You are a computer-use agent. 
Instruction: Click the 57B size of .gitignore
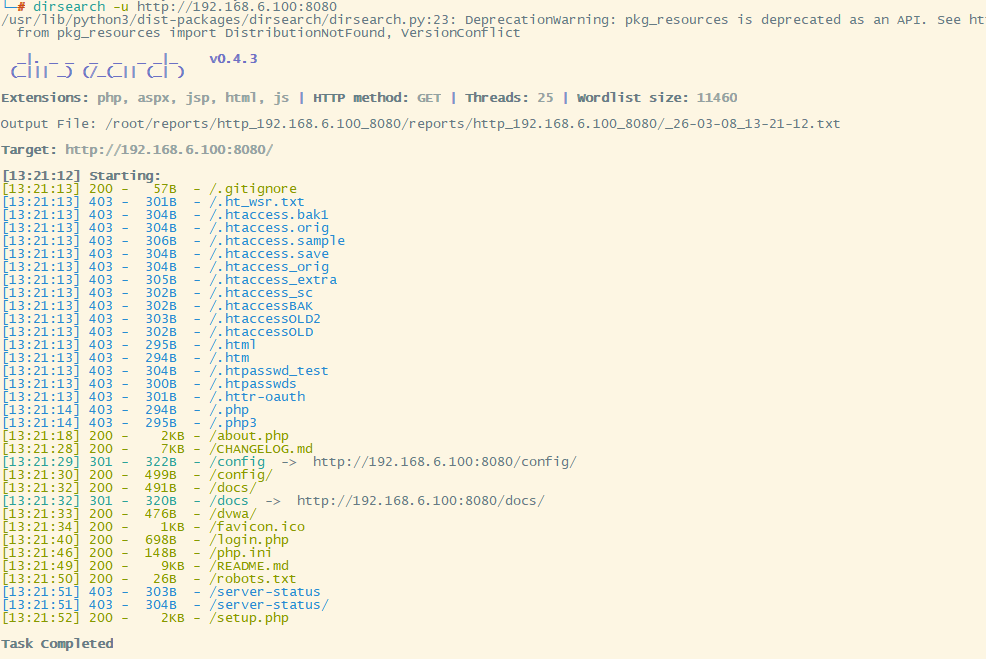pos(165,189)
